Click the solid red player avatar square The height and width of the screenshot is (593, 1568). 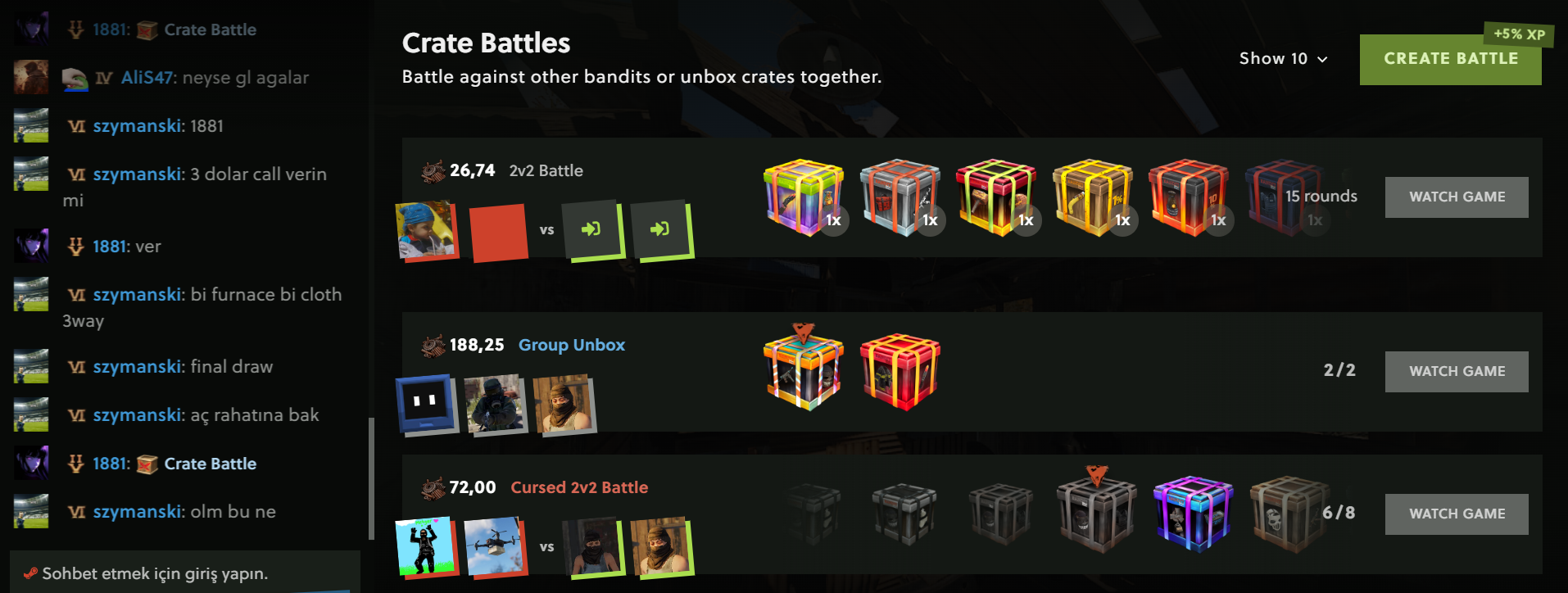tap(498, 233)
